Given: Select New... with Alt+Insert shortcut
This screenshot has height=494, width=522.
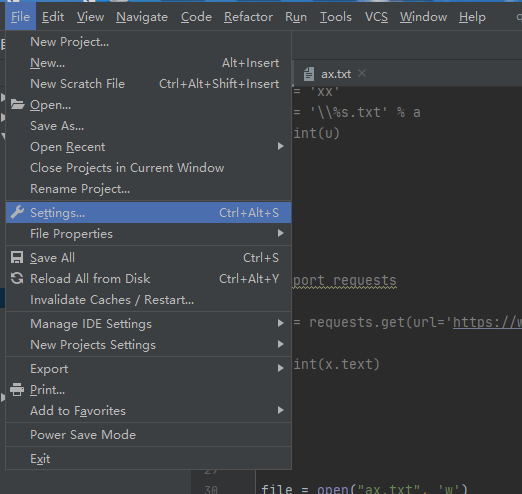Looking at the screenshot, I should pyautogui.click(x=148, y=63).
